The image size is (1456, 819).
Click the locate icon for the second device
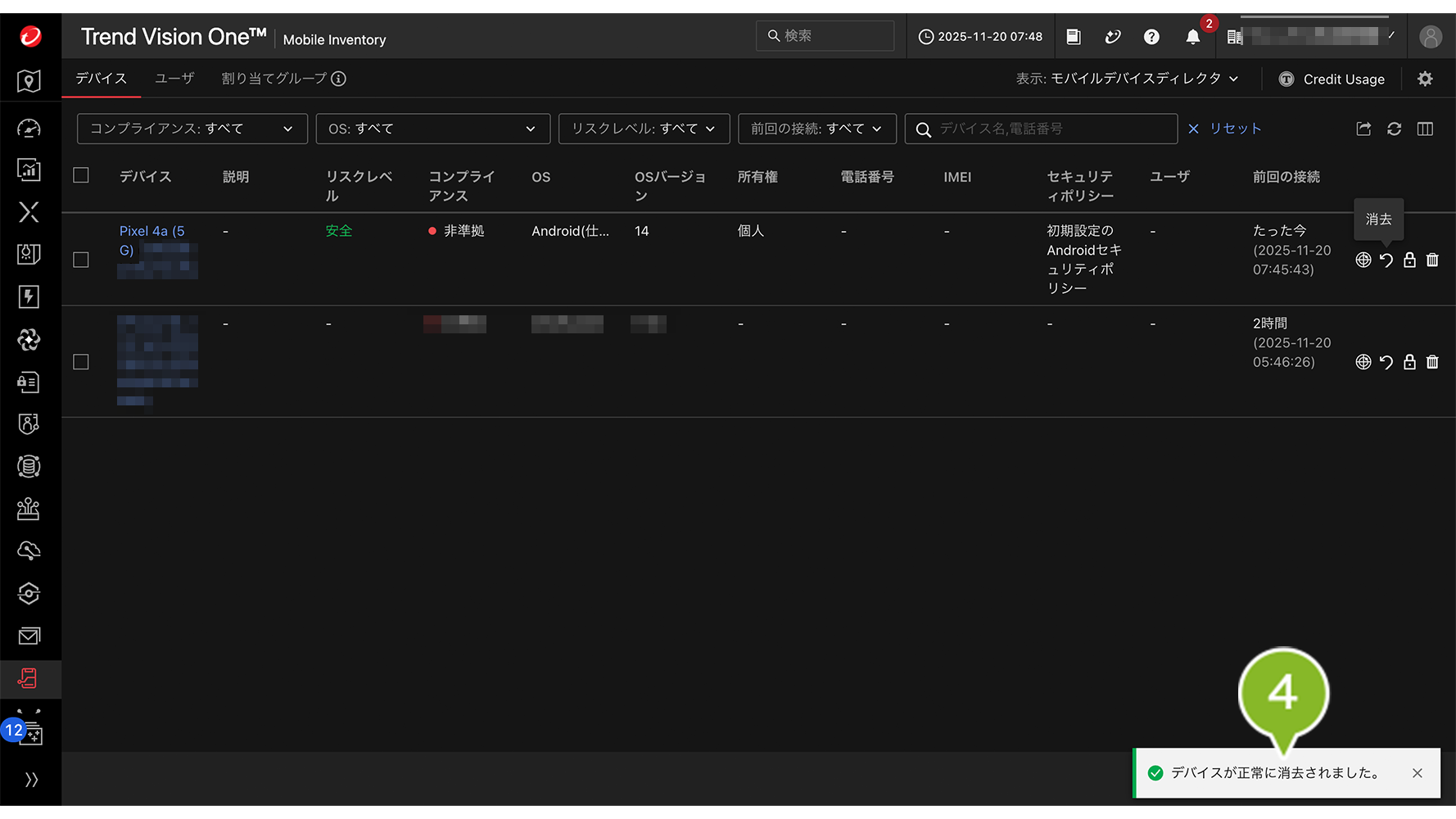[1363, 362]
